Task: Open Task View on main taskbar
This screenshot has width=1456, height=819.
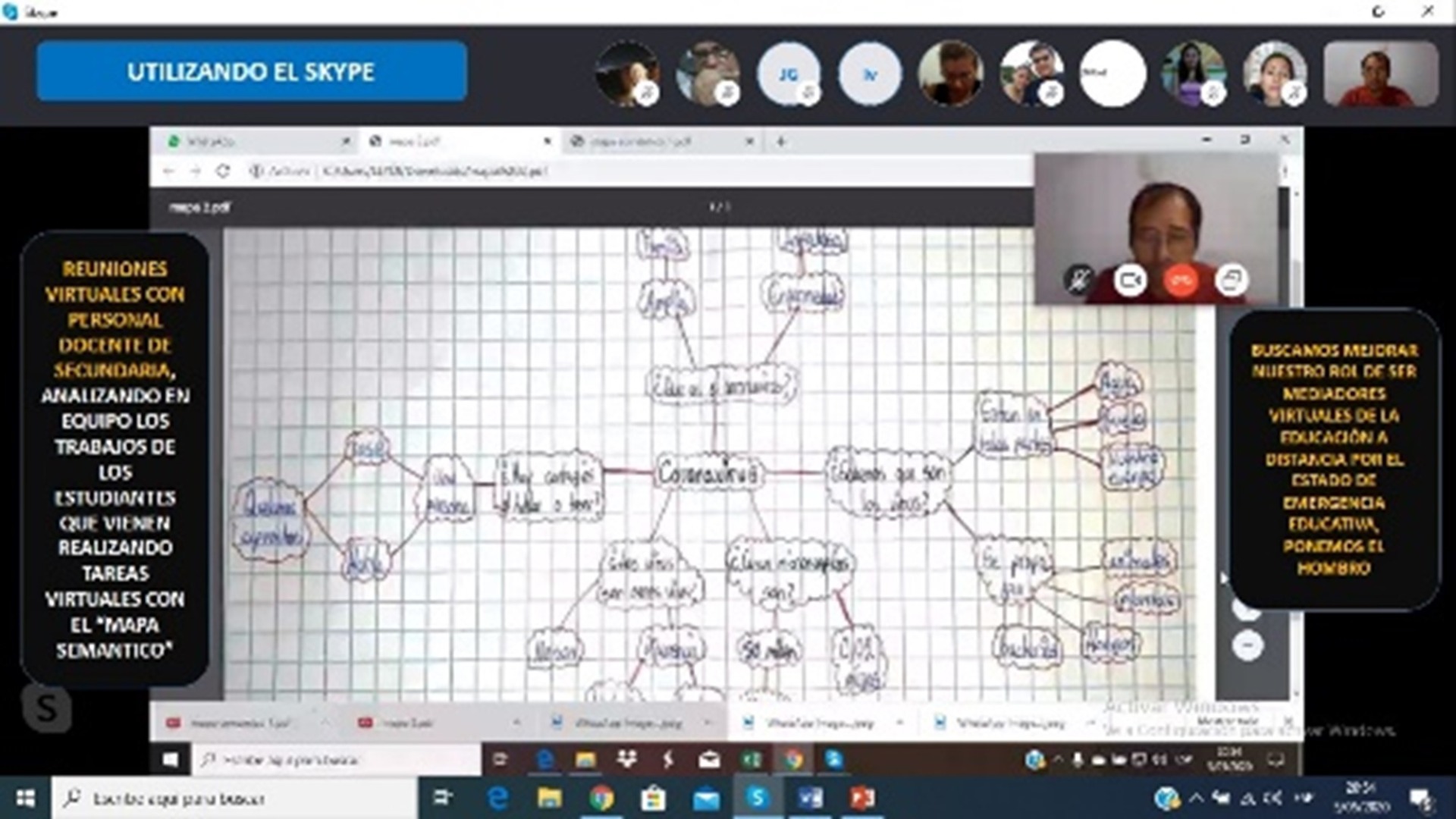Action: pos(442,798)
